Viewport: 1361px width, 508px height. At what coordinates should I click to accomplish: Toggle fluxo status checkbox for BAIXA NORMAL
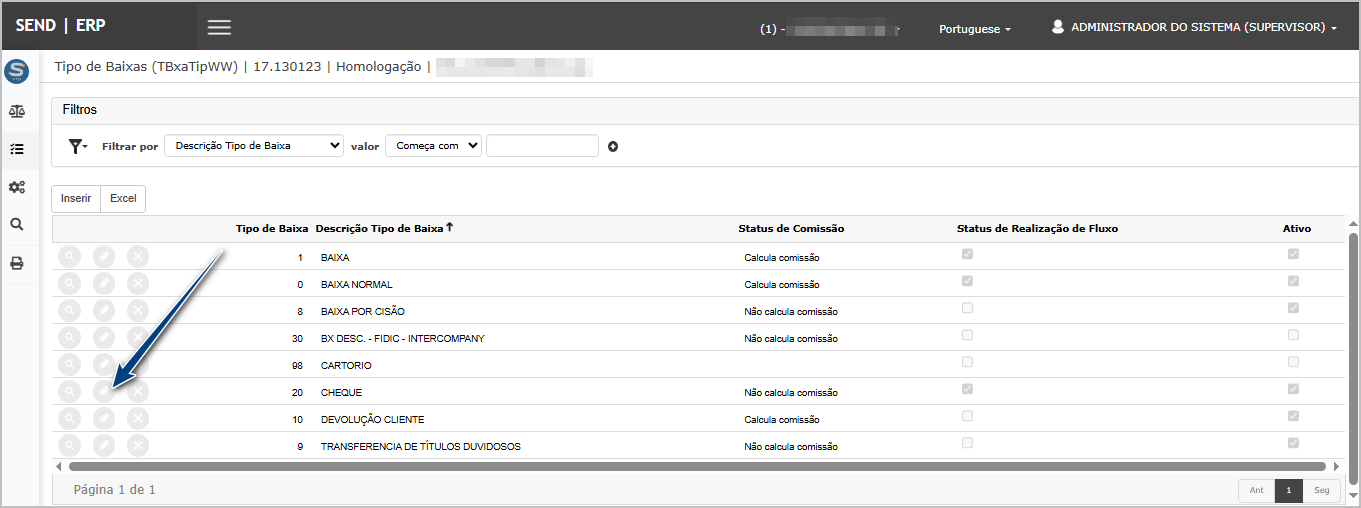coord(966,281)
